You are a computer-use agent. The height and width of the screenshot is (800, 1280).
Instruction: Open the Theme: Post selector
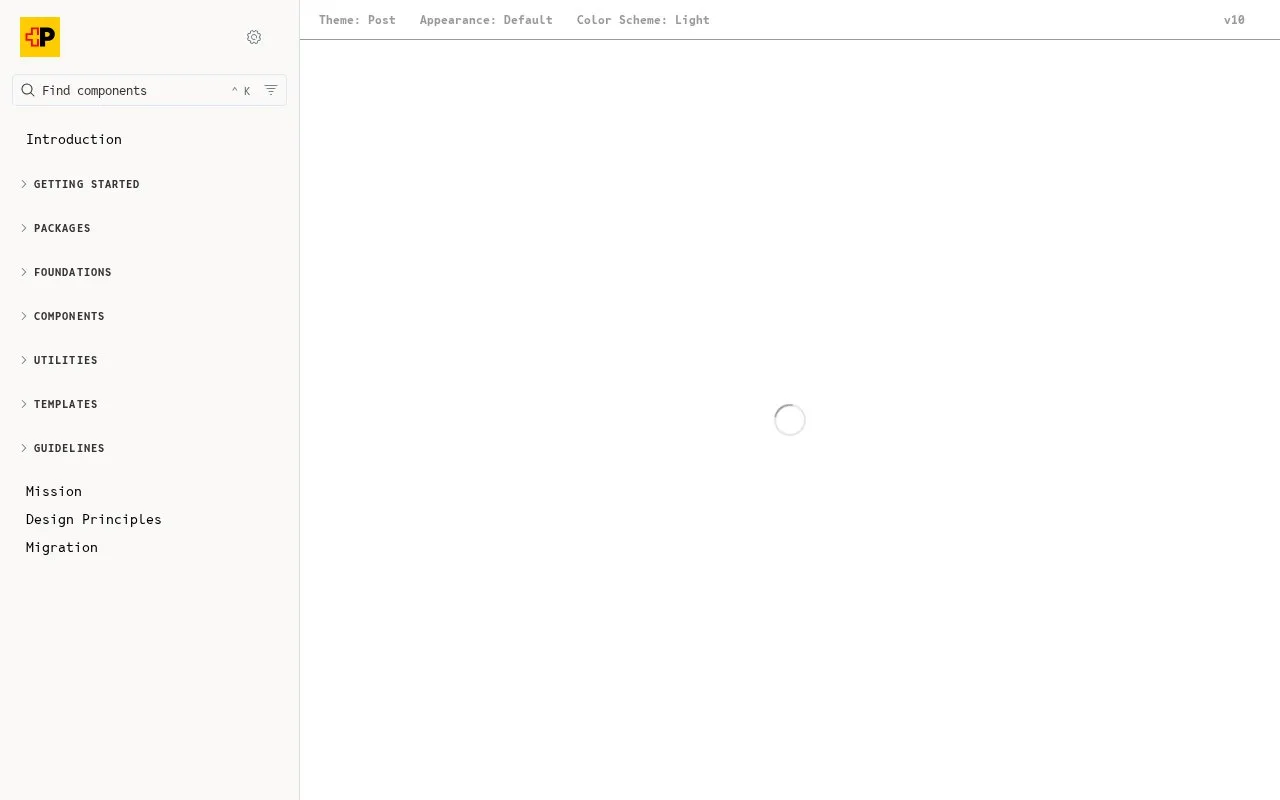click(x=357, y=20)
